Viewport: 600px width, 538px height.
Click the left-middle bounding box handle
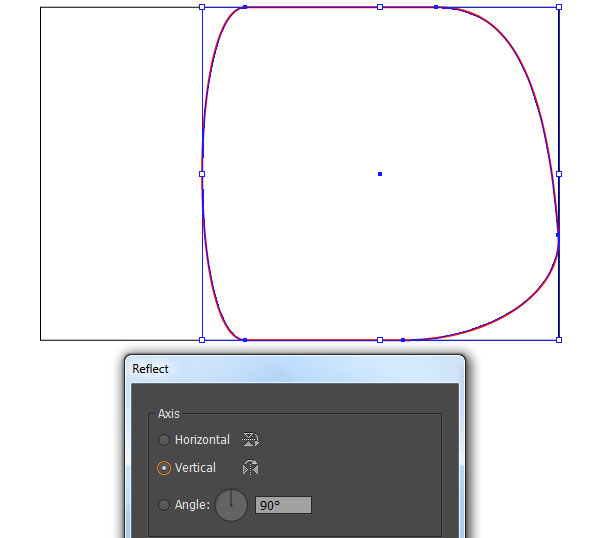click(x=202, y=174)
